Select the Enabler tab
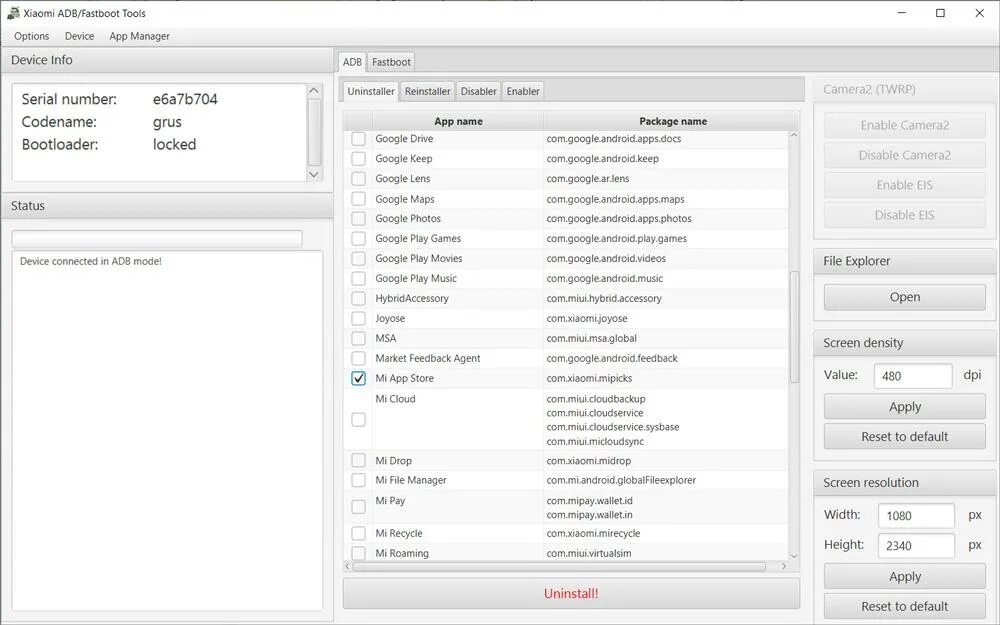The image size is (1000, 625). [523, 91]
